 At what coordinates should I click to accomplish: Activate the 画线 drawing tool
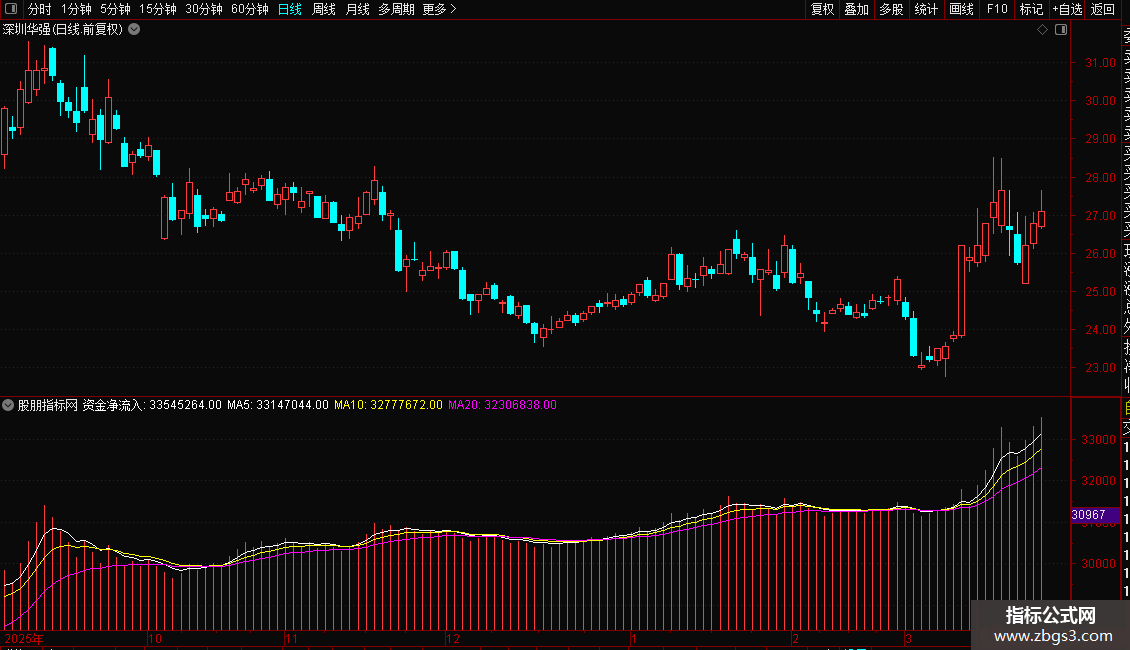961,9
